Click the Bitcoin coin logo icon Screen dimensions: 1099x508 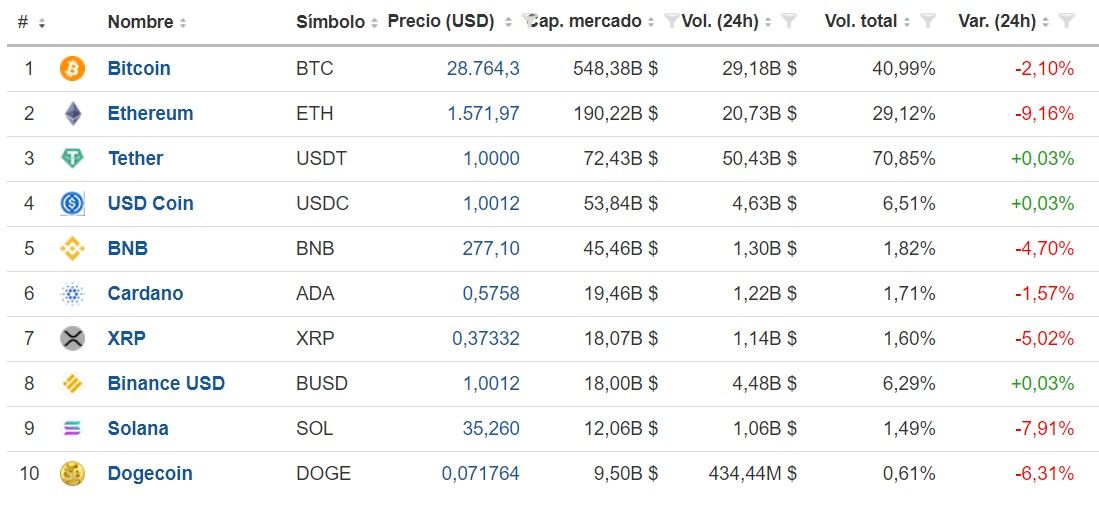coord(72,69)
